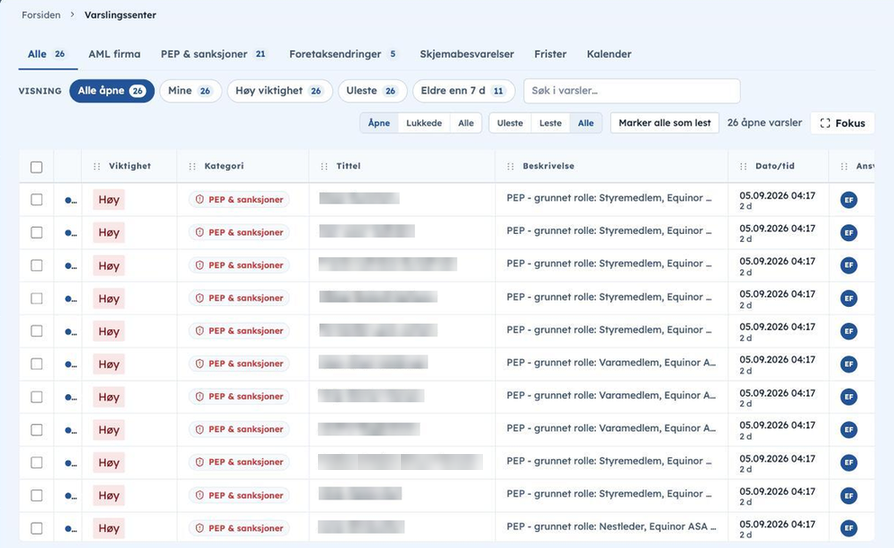894x548 pixels.
Task: Click drag handle icon beside Kategori header
Action: point(192,167)
